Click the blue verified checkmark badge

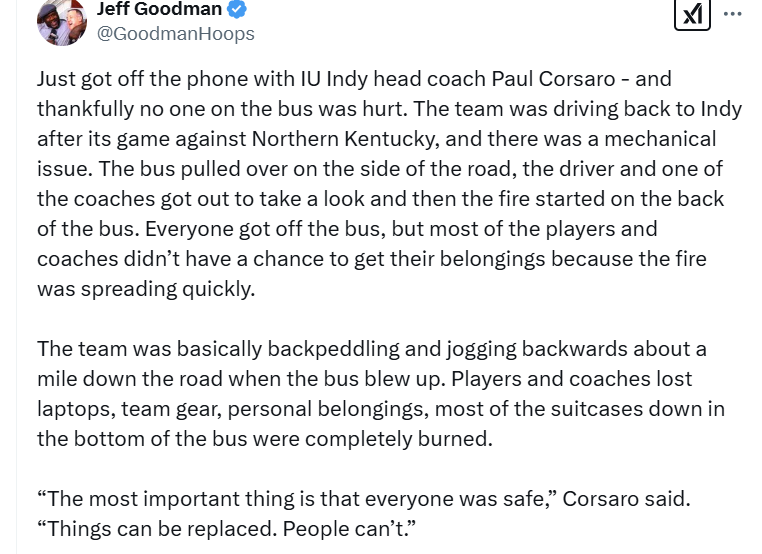tap(237, 9)
